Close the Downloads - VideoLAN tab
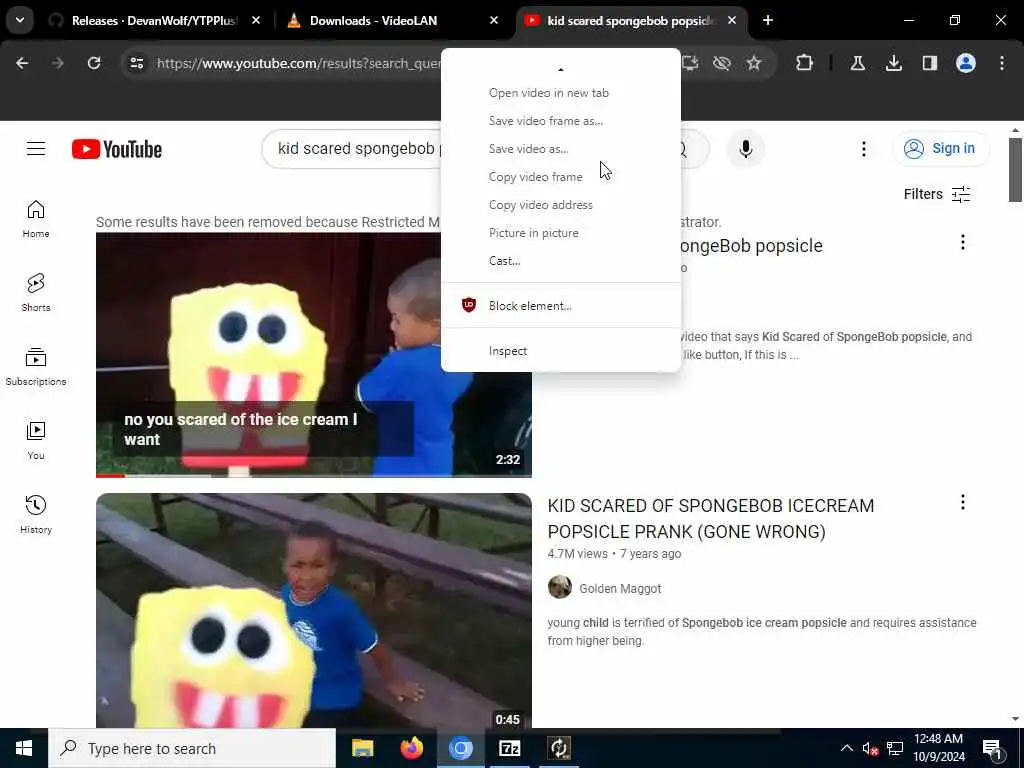The width and height of the screenshot is (1024, 768). (494, 21)
